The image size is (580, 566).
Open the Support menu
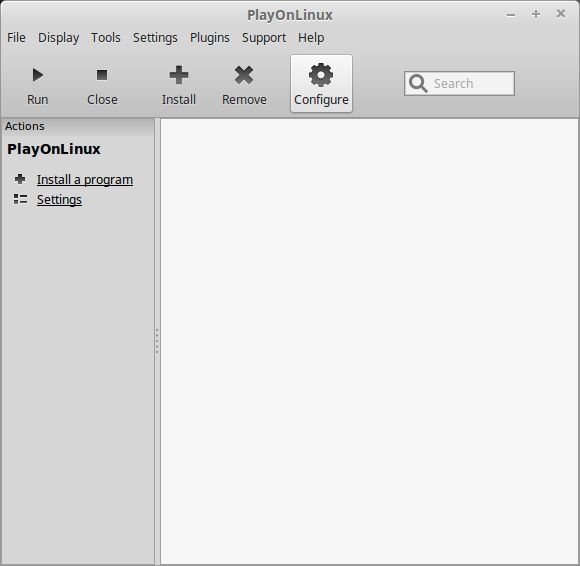click(x=264, y=38)
